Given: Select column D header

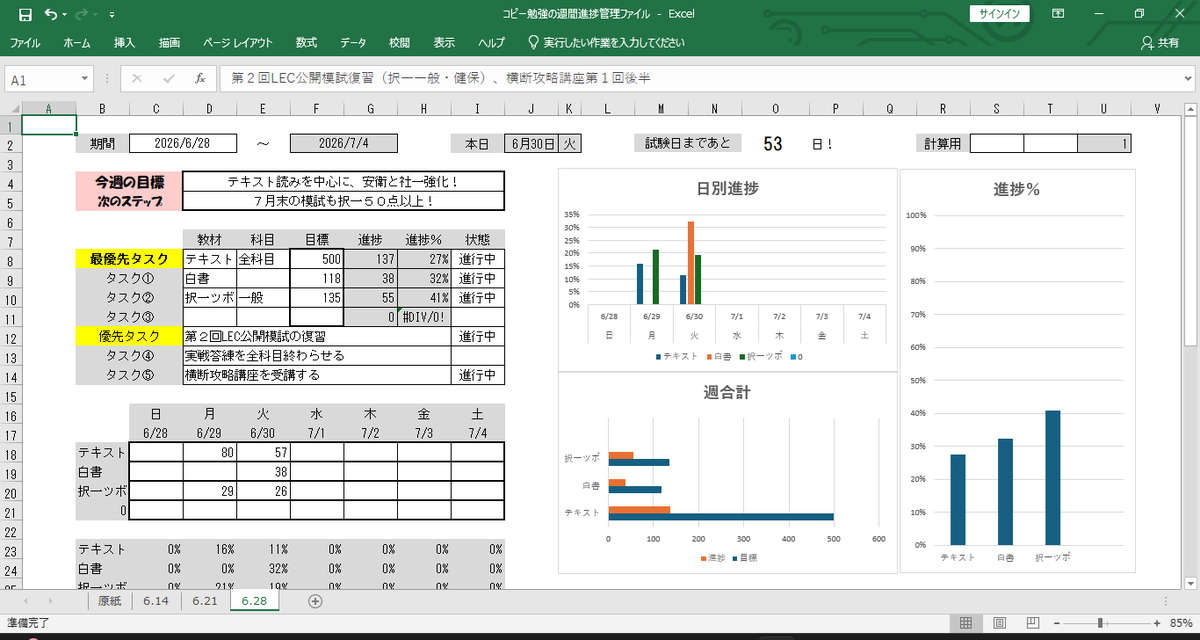Looking at the screenshot, I should coord(209,108).
